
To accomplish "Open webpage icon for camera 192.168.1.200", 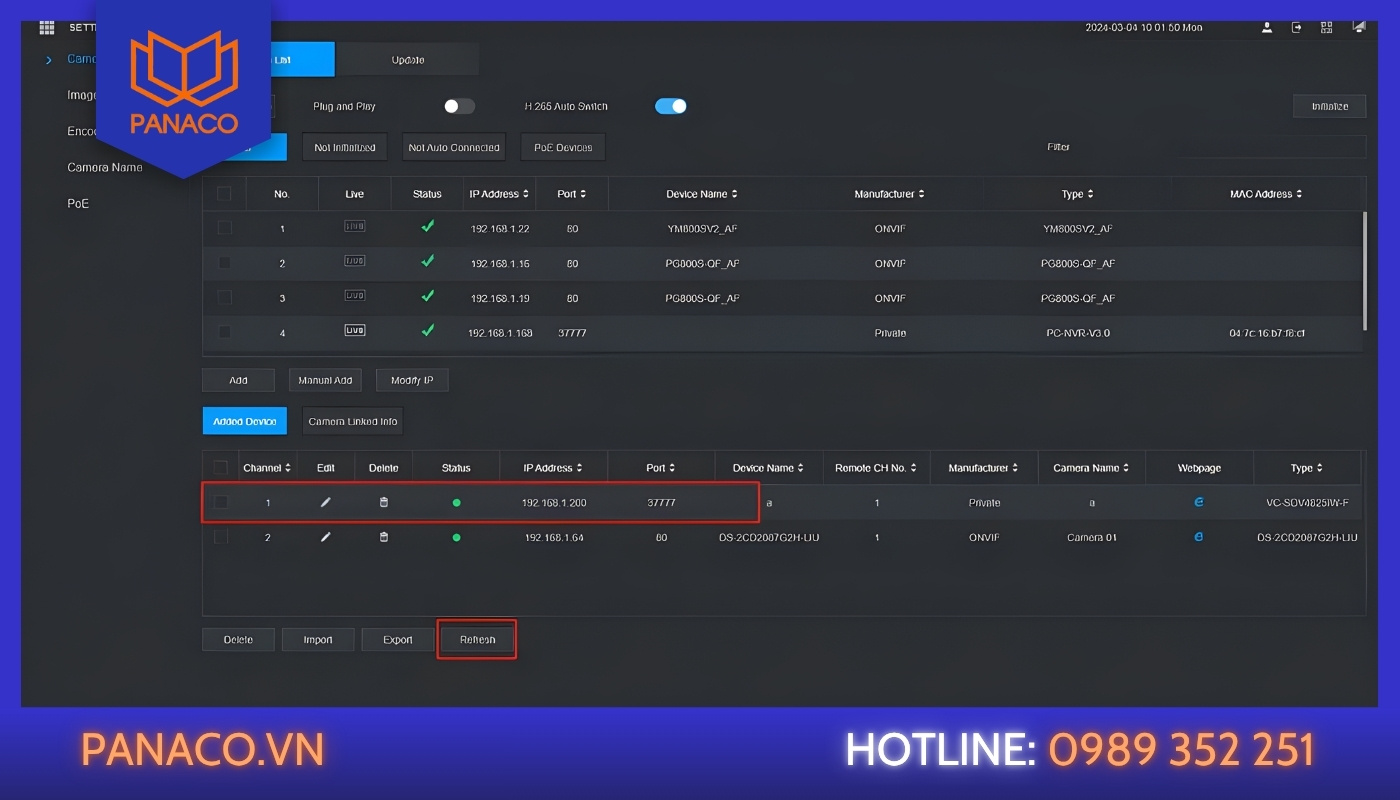I will click(x=1199, y=502).
